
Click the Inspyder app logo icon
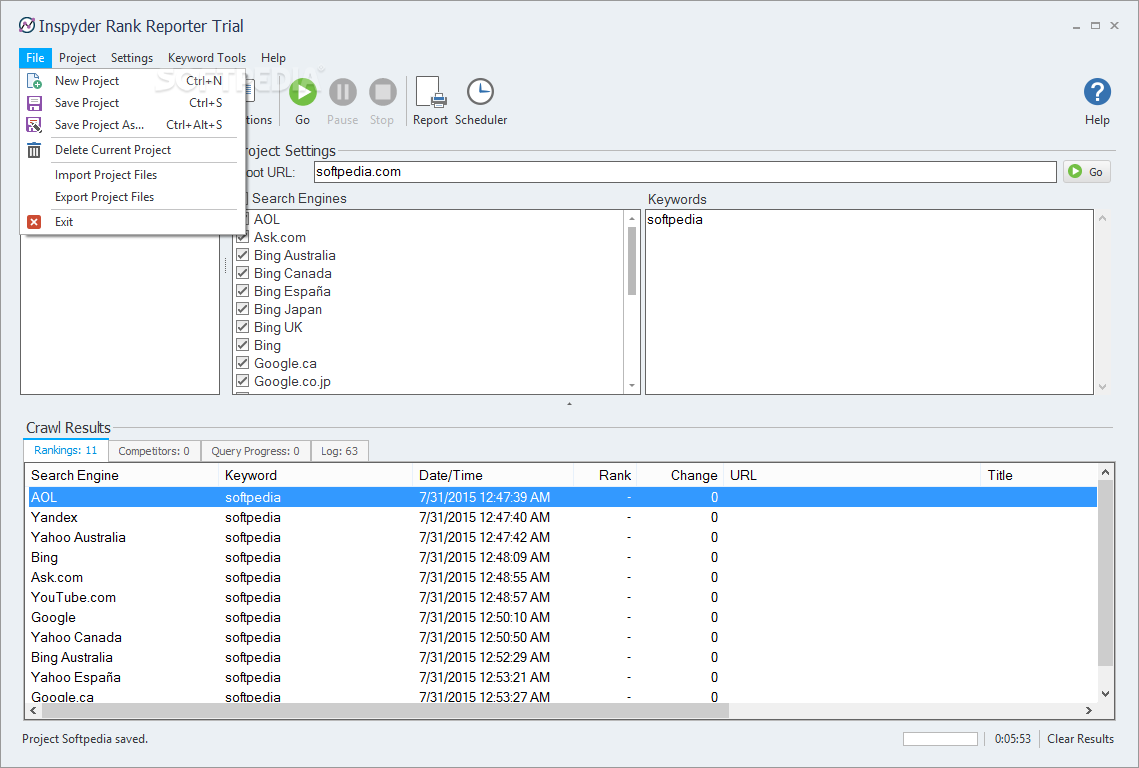pyautogui.click(x=27, y=25)
